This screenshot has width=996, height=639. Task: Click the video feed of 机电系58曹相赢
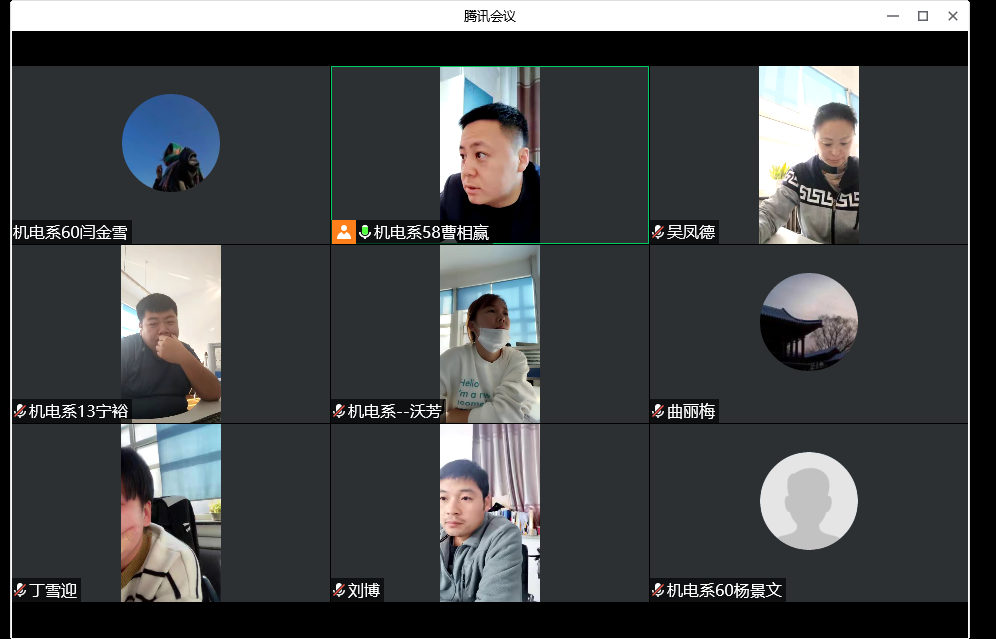[489, 150]
